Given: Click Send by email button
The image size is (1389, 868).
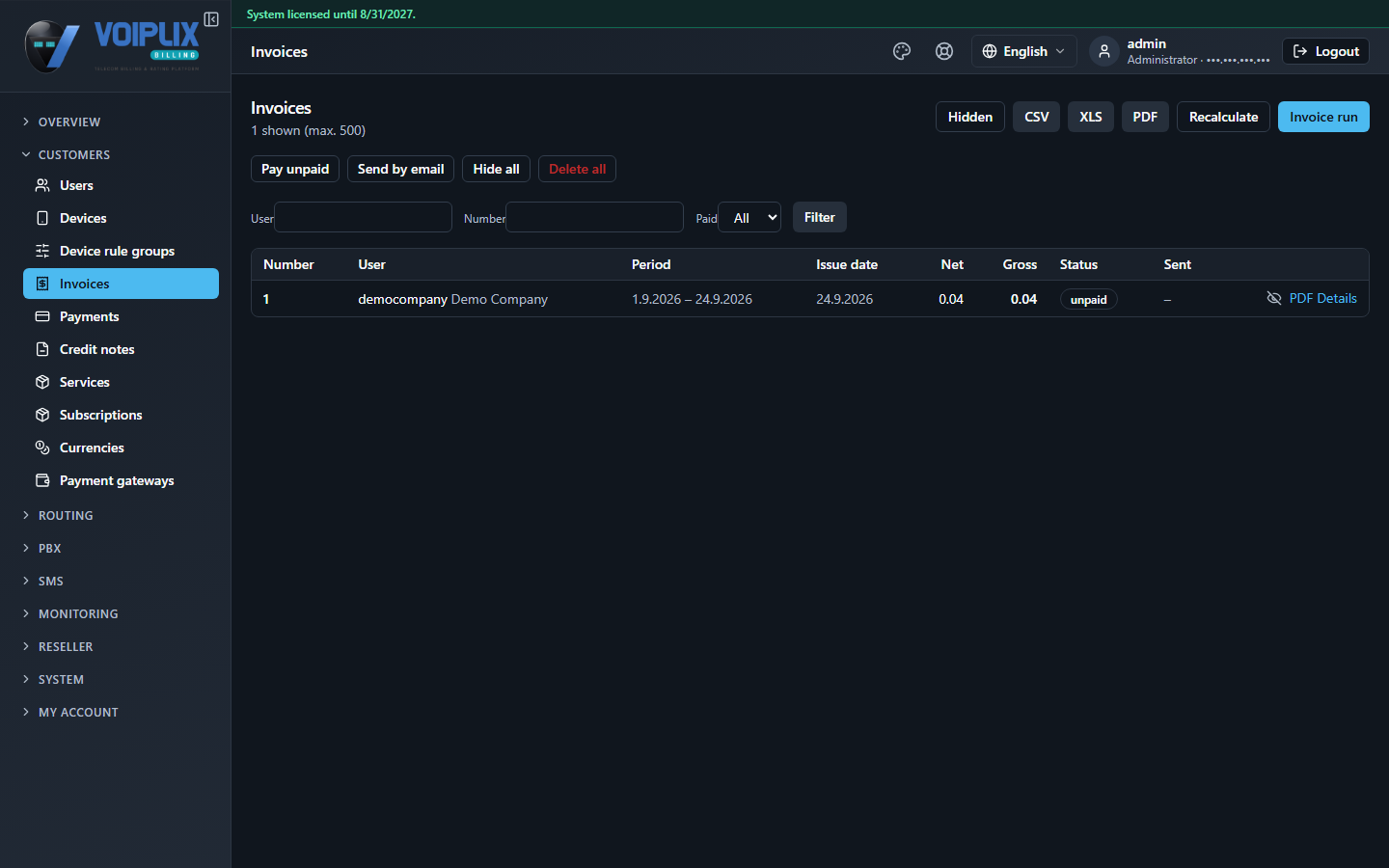Looking at the screenshot, I should pos(400,169).
